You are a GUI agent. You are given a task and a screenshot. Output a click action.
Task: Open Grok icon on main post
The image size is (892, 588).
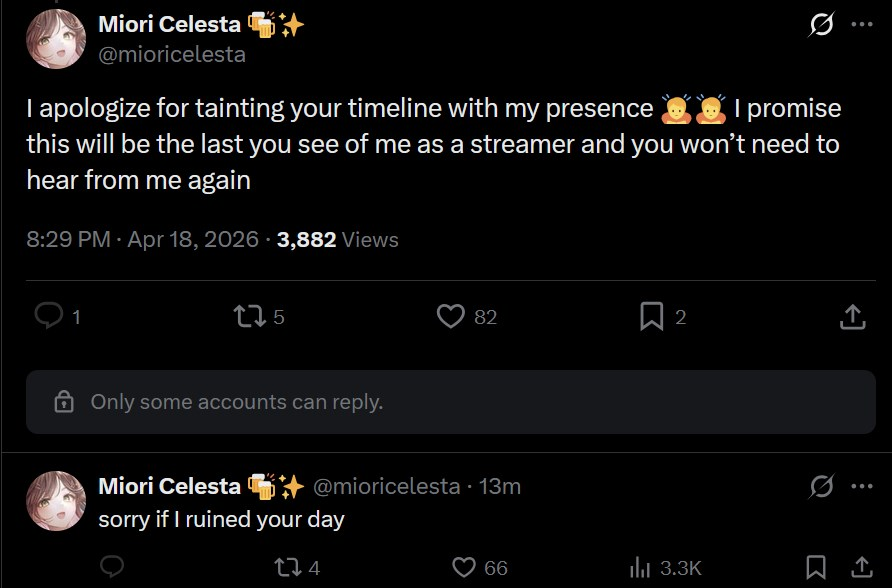tap(820, 27)
